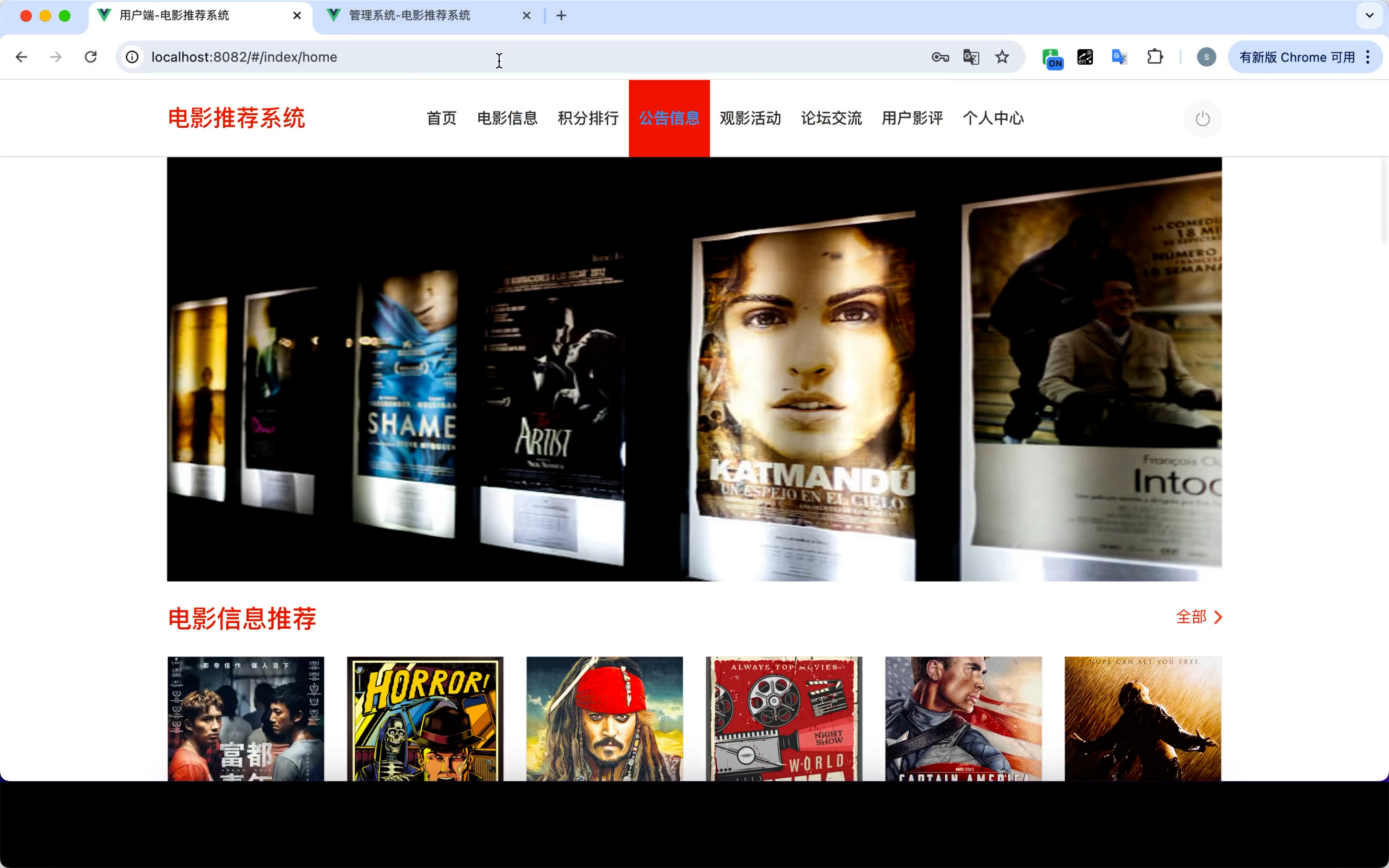Open the Chrome profile avatar S
This screenshot has height=868, width=1389.
pyautogui.click(x=1206, y=57)
